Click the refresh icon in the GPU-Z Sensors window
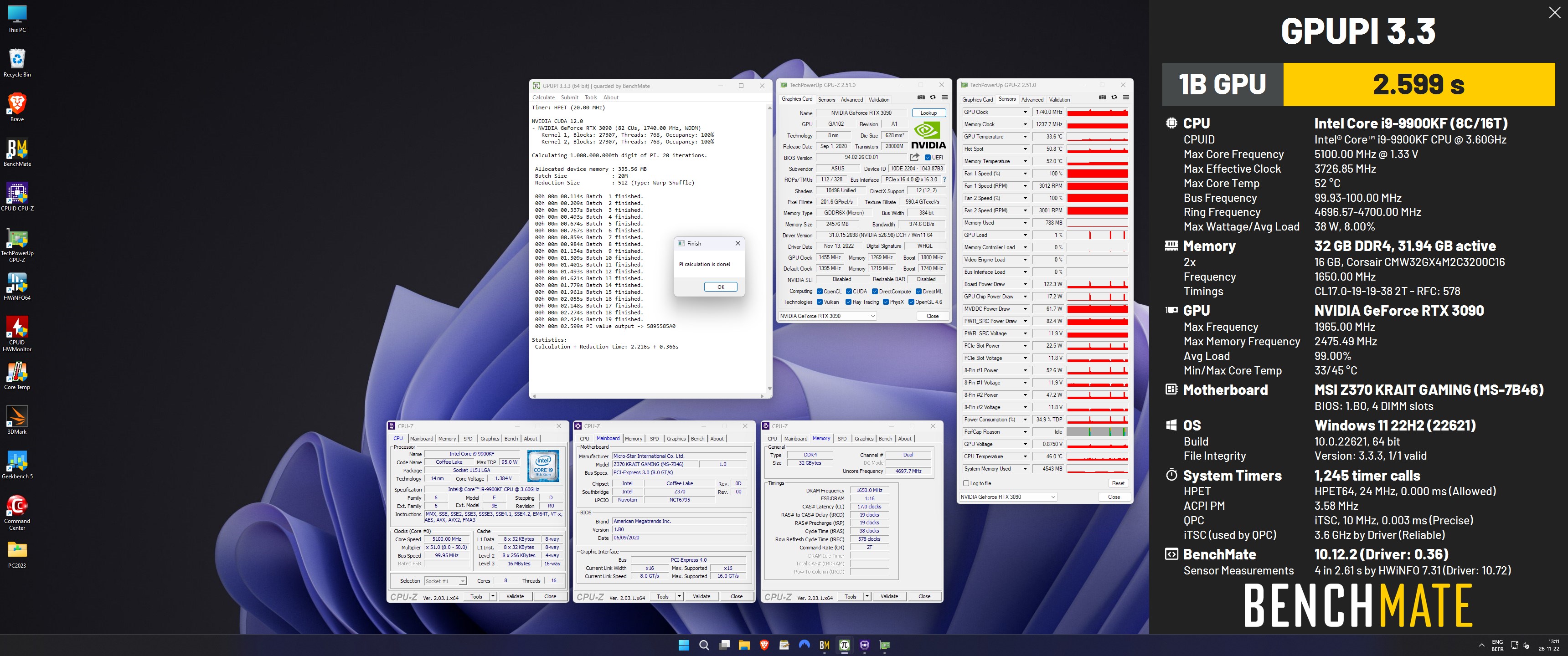Screen dimensions: 1568x656 1114,97
